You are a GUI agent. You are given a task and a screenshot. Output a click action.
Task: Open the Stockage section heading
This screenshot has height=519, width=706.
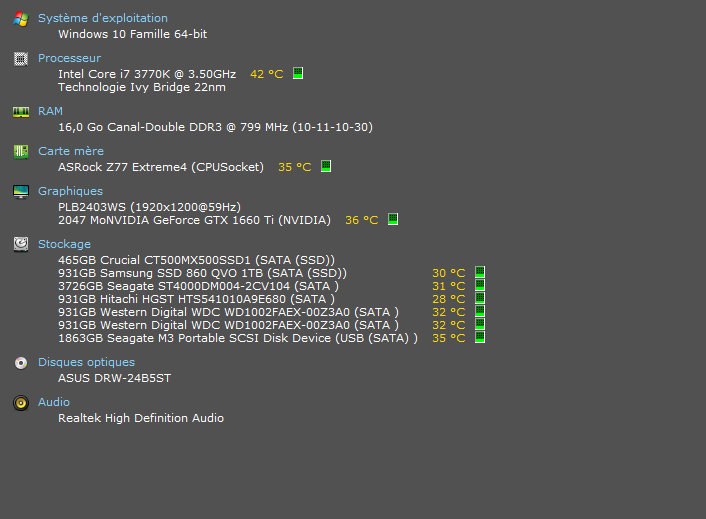[x=64, y=244]
